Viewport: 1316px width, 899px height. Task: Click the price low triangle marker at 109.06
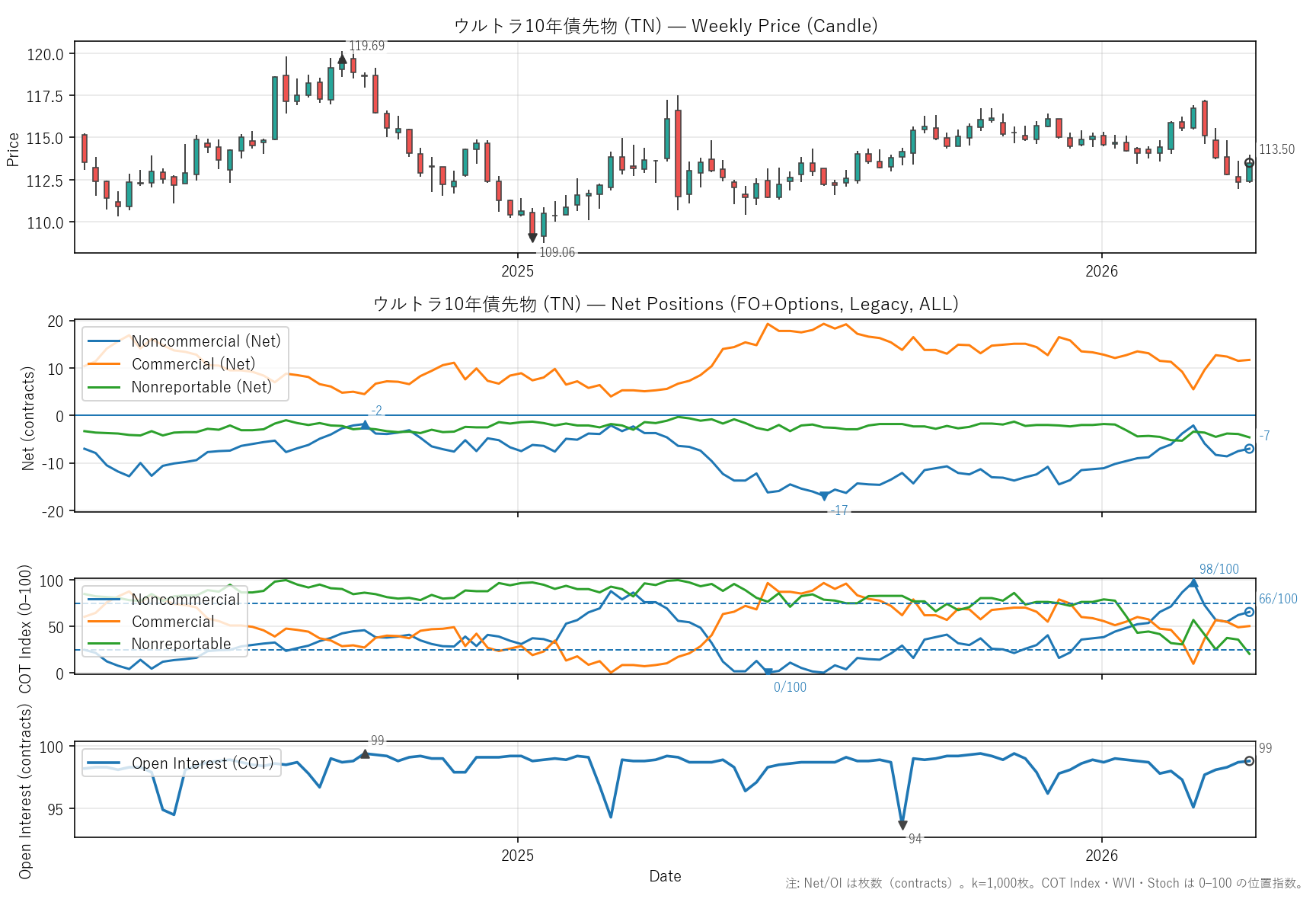532,238
